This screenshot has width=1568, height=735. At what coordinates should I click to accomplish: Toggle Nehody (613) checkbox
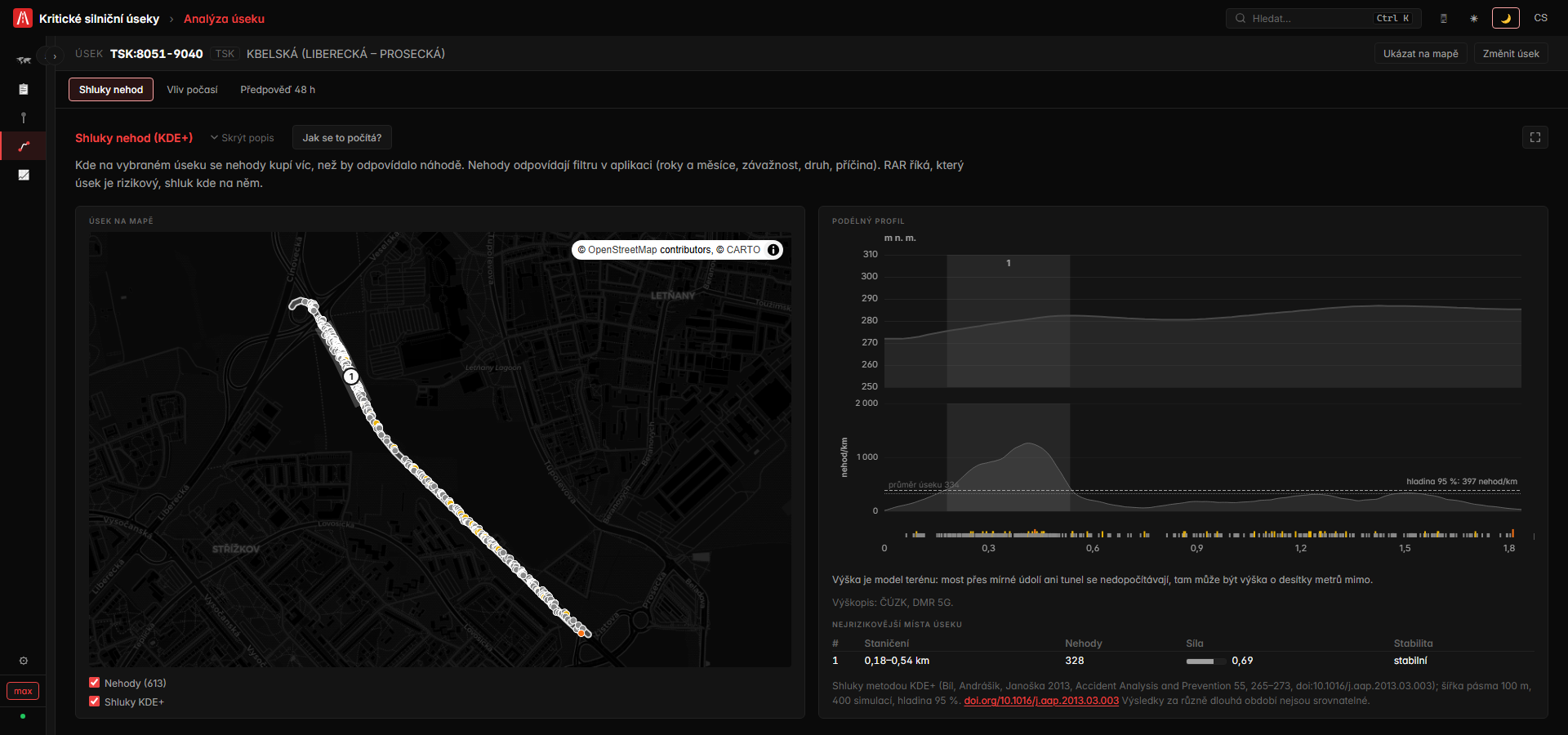coord(95,683)
